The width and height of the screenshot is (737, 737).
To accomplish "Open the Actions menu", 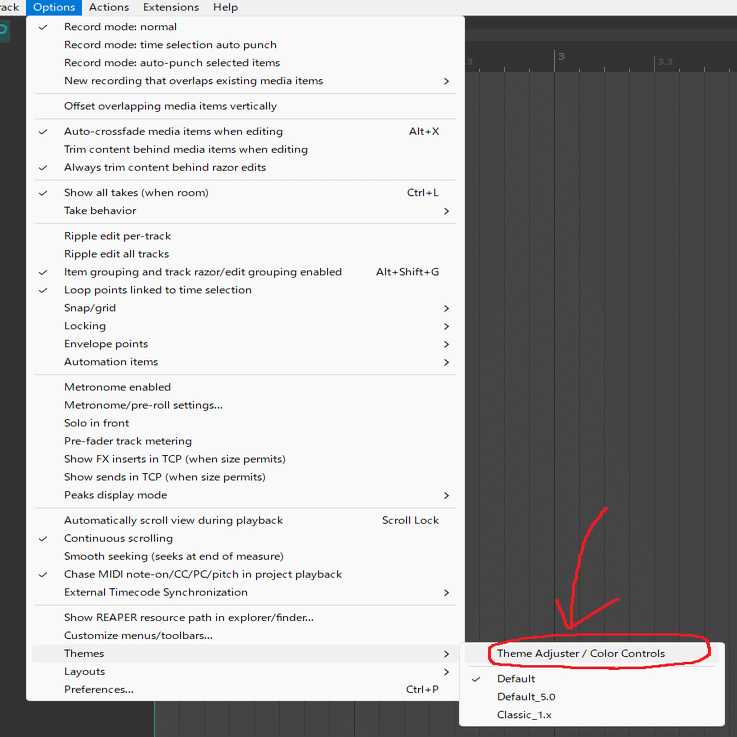I will point(109,8).
